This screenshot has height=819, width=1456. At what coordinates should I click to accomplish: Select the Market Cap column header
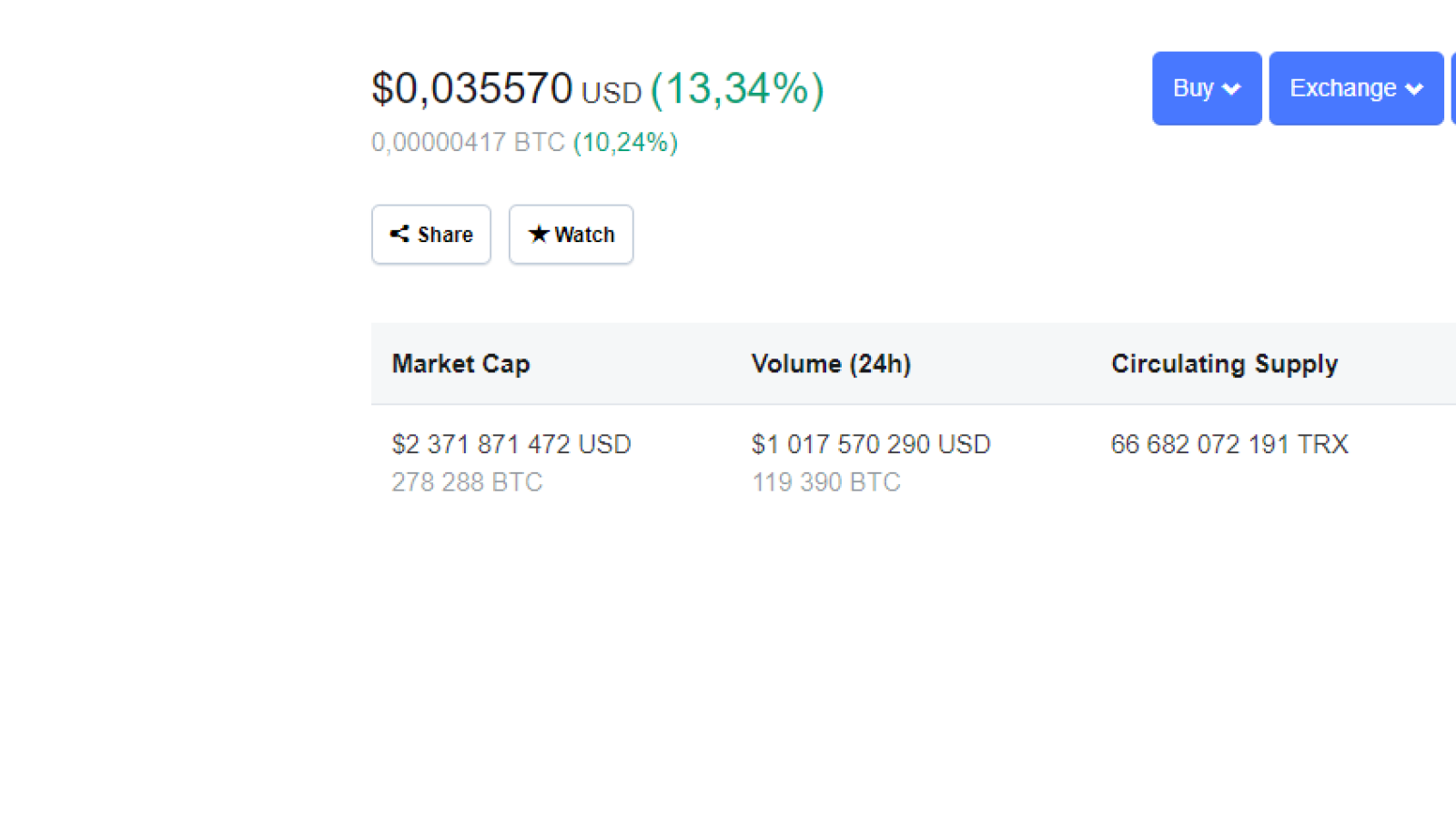pyautogui.click(x=460, y=364)
